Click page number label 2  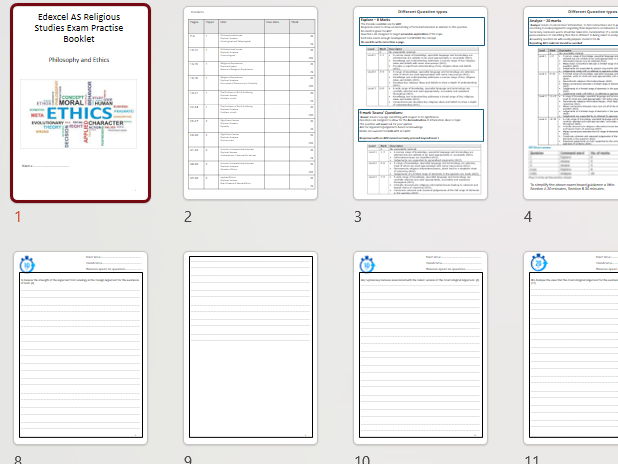188,216
